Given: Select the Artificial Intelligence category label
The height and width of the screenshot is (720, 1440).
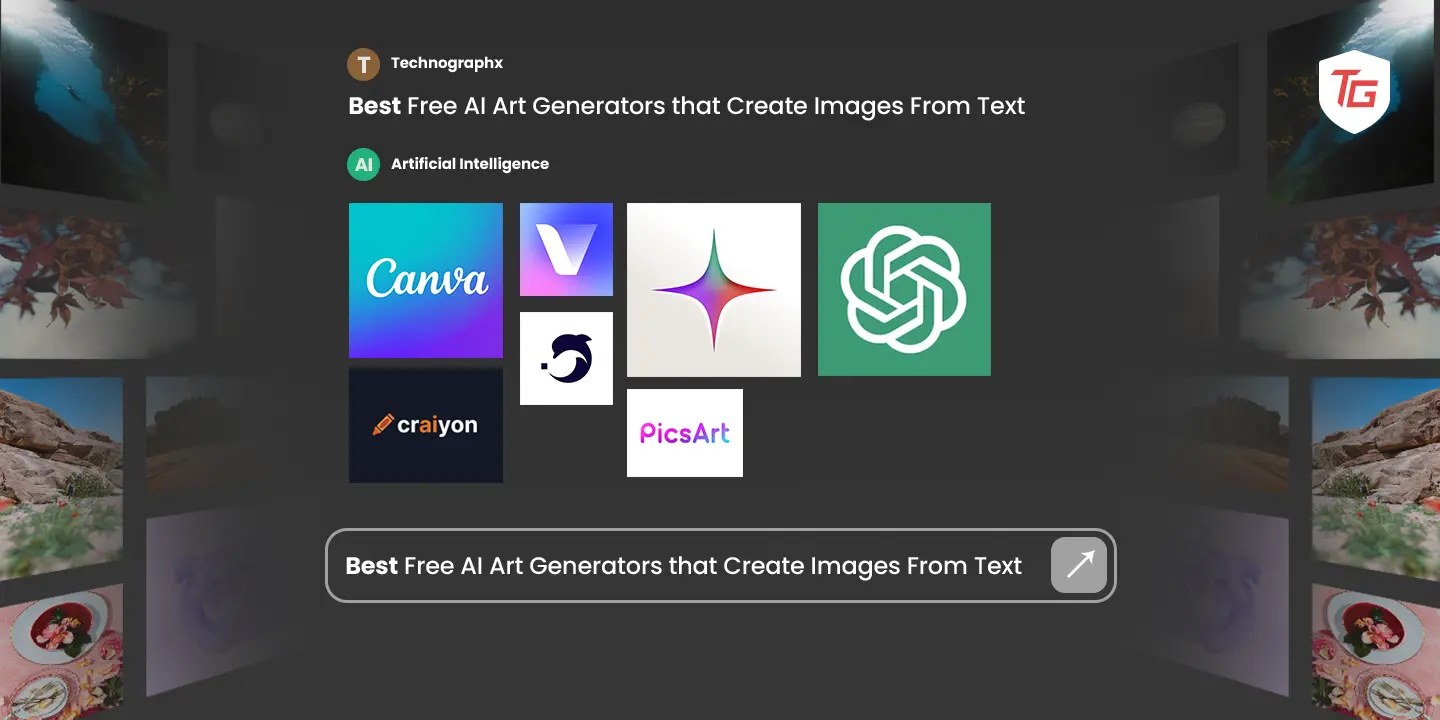Looking at the screenshot, I should coord(469,164).
